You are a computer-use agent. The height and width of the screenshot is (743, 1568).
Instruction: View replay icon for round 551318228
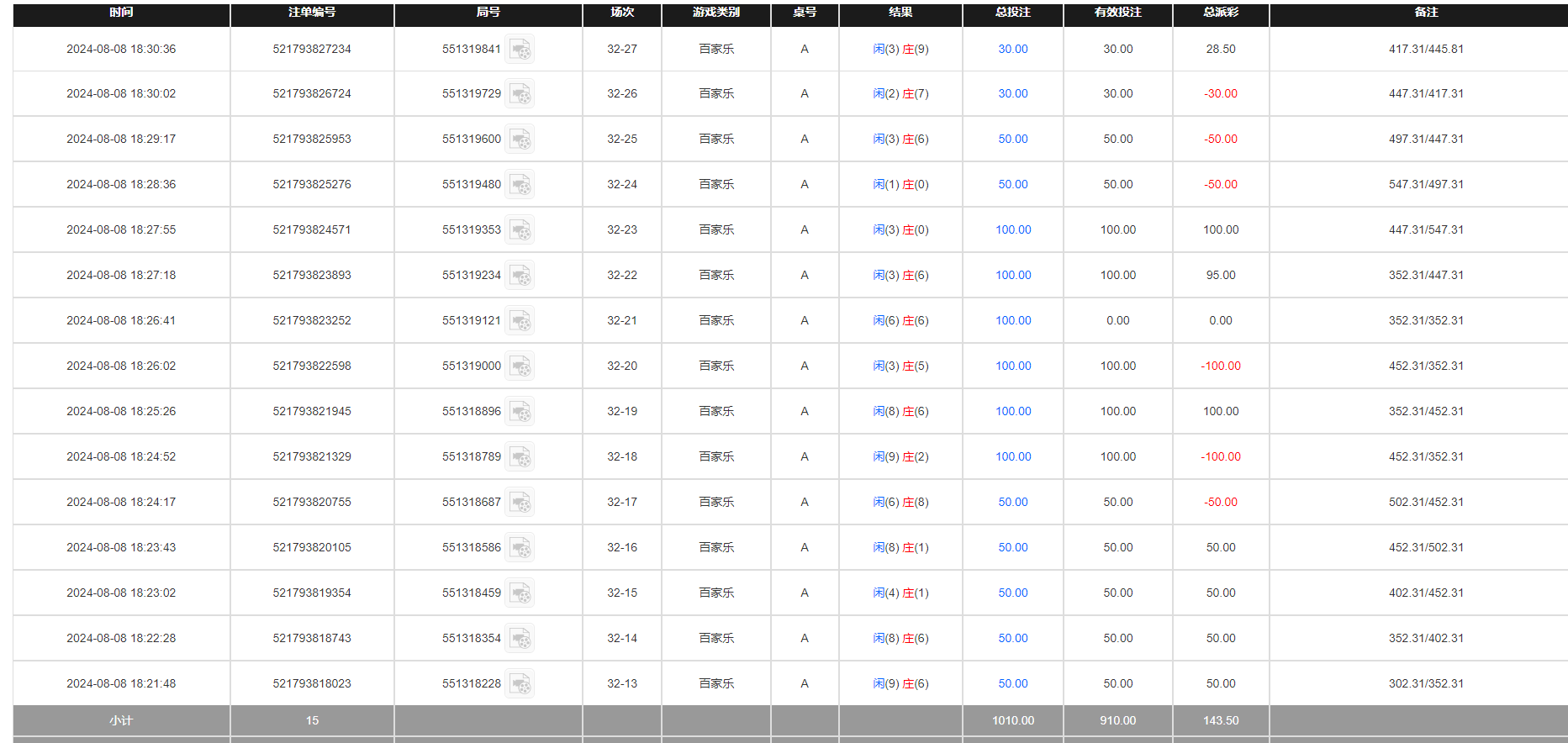click(x=520, y=684)
